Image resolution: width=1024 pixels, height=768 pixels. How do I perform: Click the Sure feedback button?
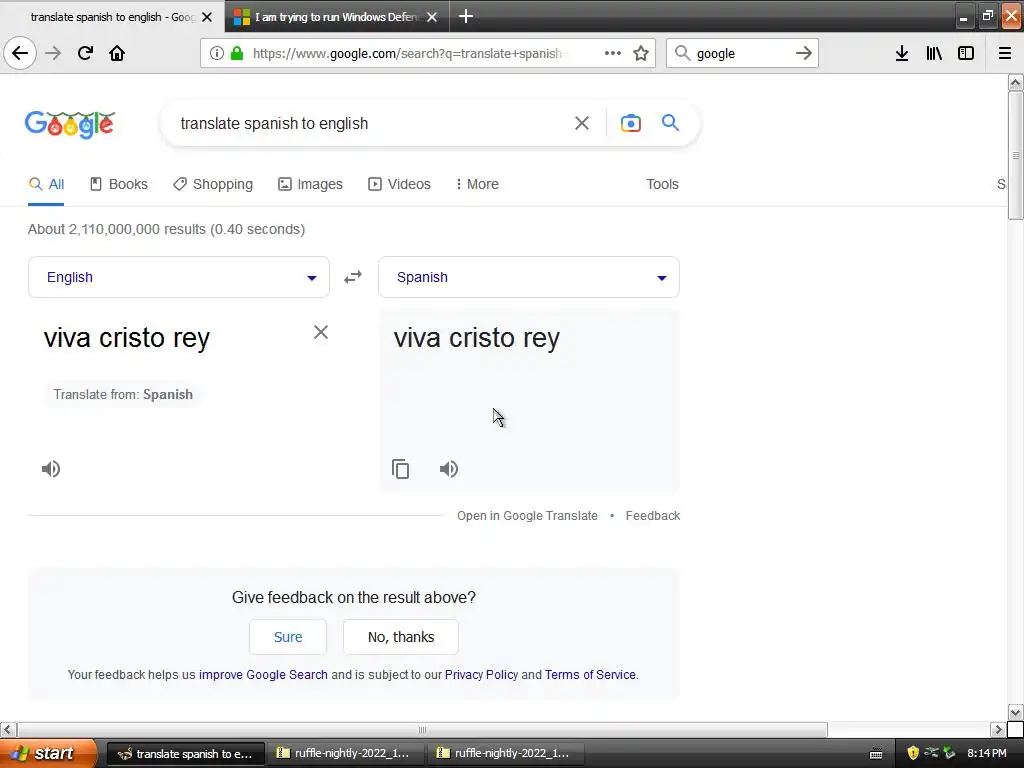(288, 637)
